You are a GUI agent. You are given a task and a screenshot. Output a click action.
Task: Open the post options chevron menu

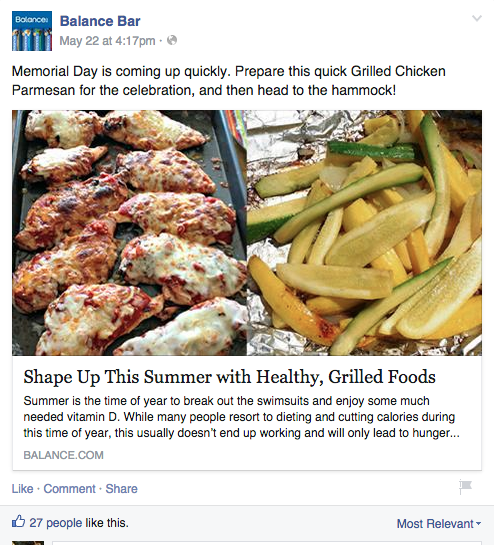[477, 18]
